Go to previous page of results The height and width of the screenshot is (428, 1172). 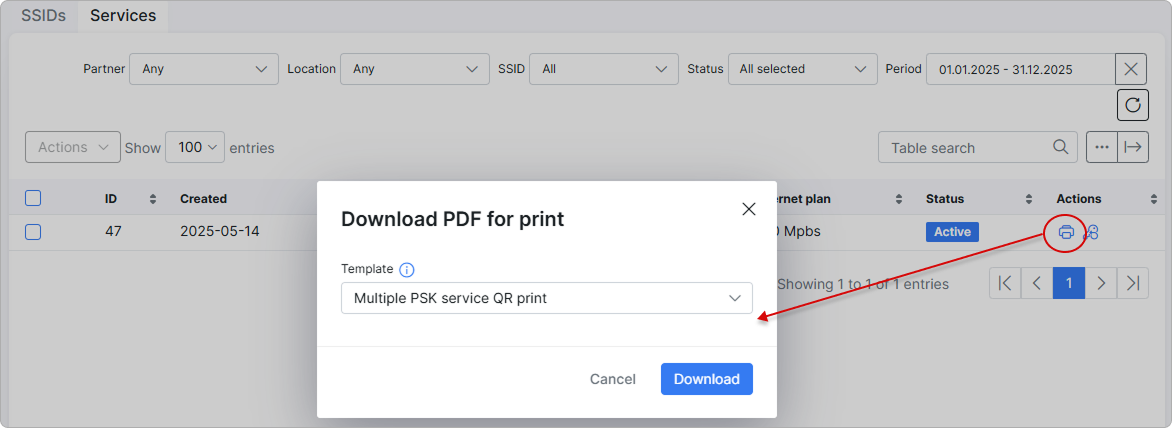pos(1037,283)
